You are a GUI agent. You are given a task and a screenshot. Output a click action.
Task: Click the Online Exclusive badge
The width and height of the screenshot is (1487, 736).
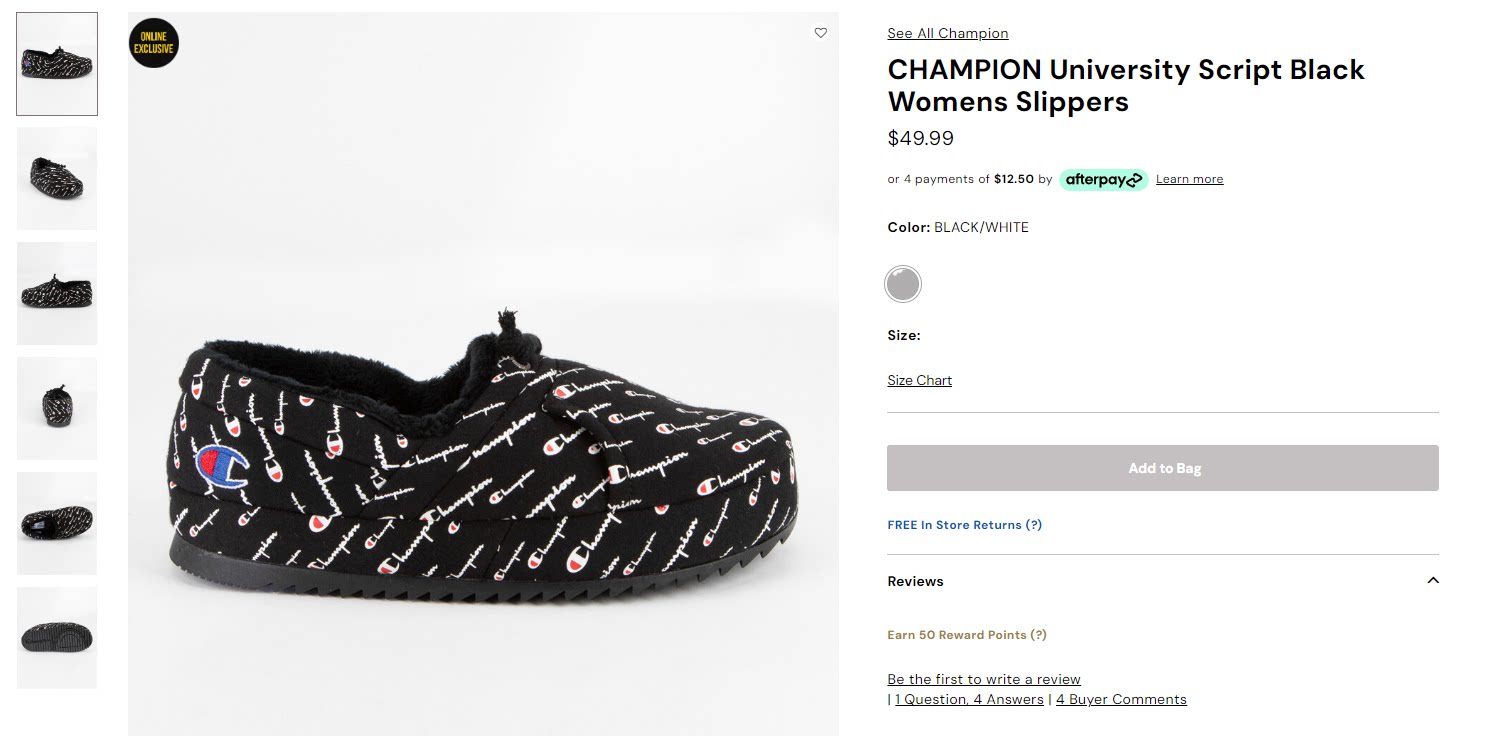[154, 43]
